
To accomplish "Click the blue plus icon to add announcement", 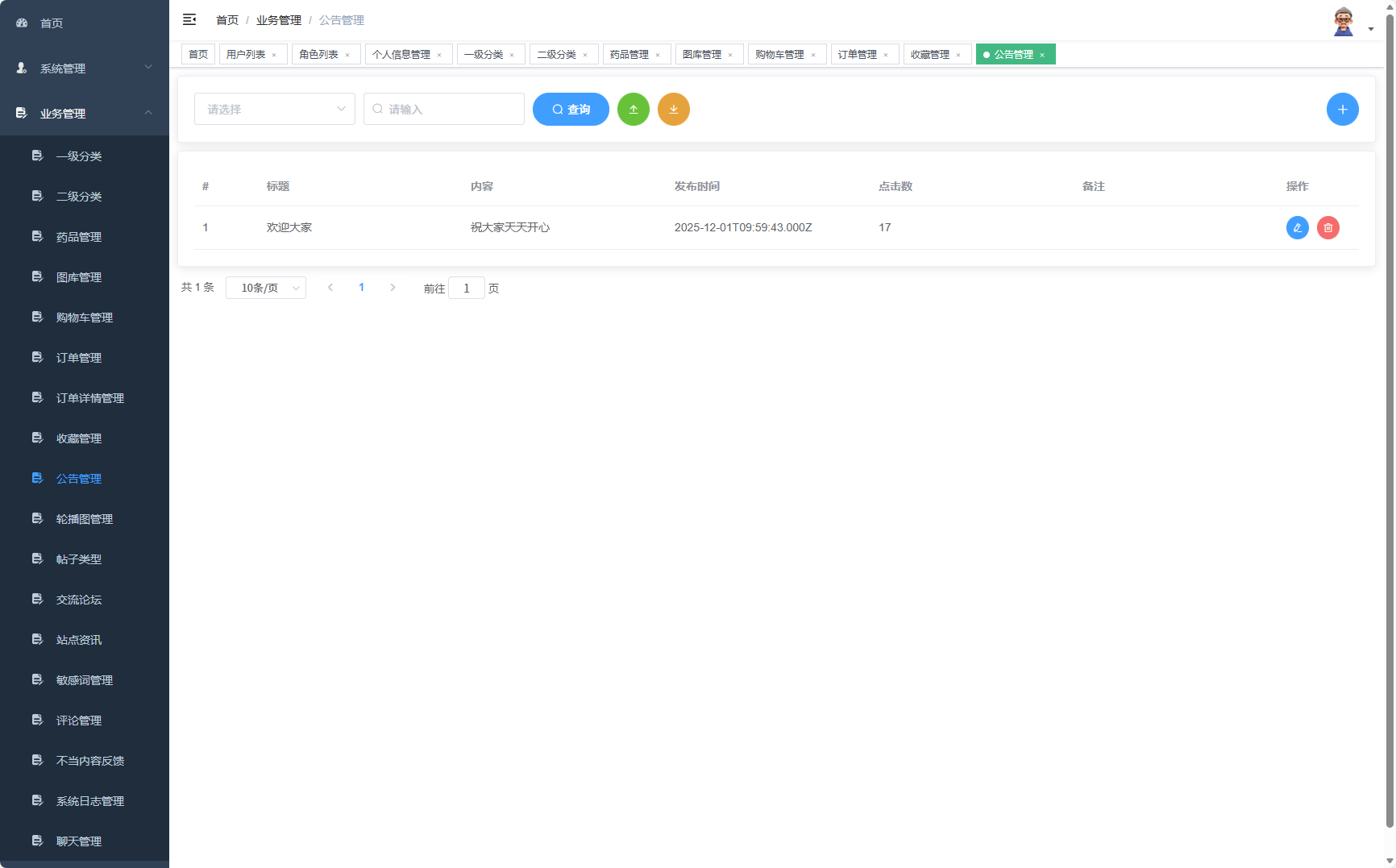I will tap(1343, 109).
